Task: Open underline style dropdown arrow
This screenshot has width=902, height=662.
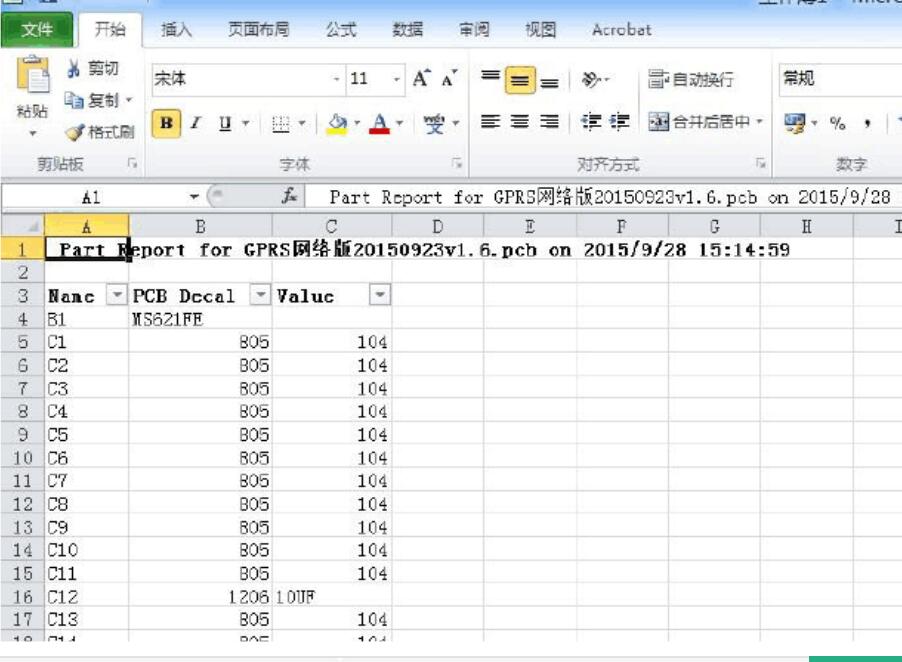Action: [246, 123]
